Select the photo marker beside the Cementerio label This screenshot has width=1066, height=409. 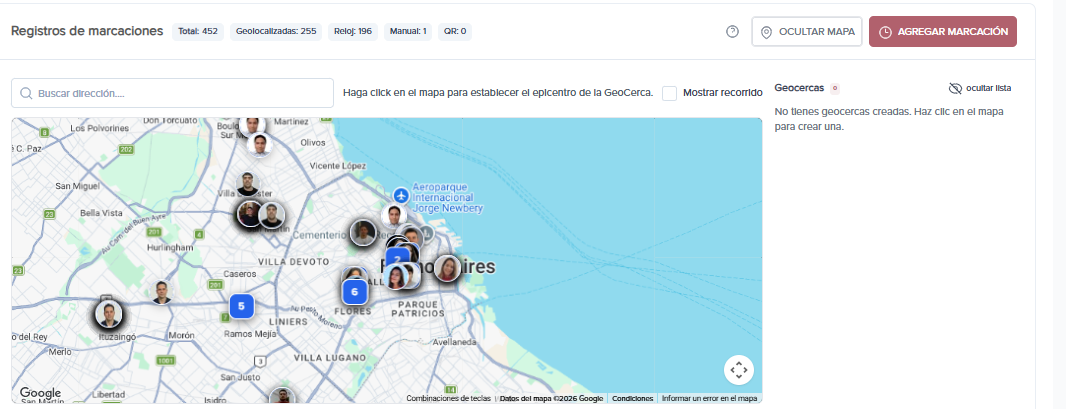coord(364,232)
